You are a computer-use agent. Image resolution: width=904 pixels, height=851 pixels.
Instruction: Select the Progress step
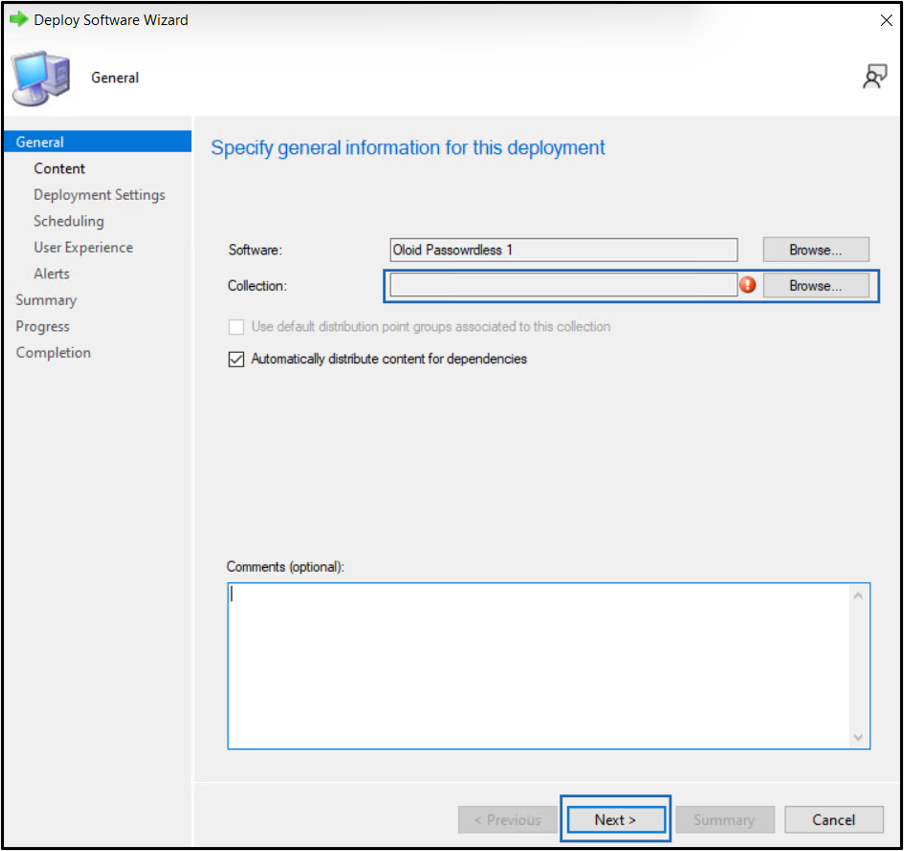(x=43, y=327)
